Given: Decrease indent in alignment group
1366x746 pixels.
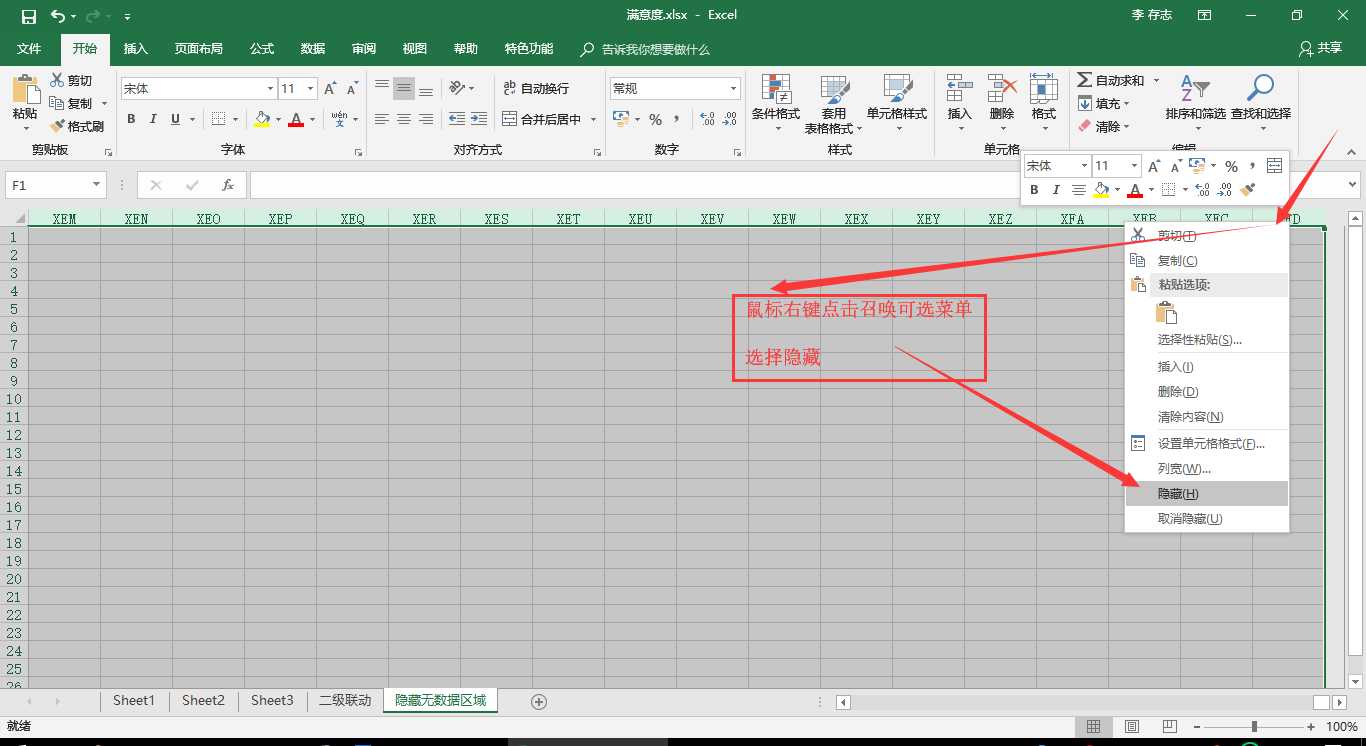Looking at the screenshot, I should [456, 119].
